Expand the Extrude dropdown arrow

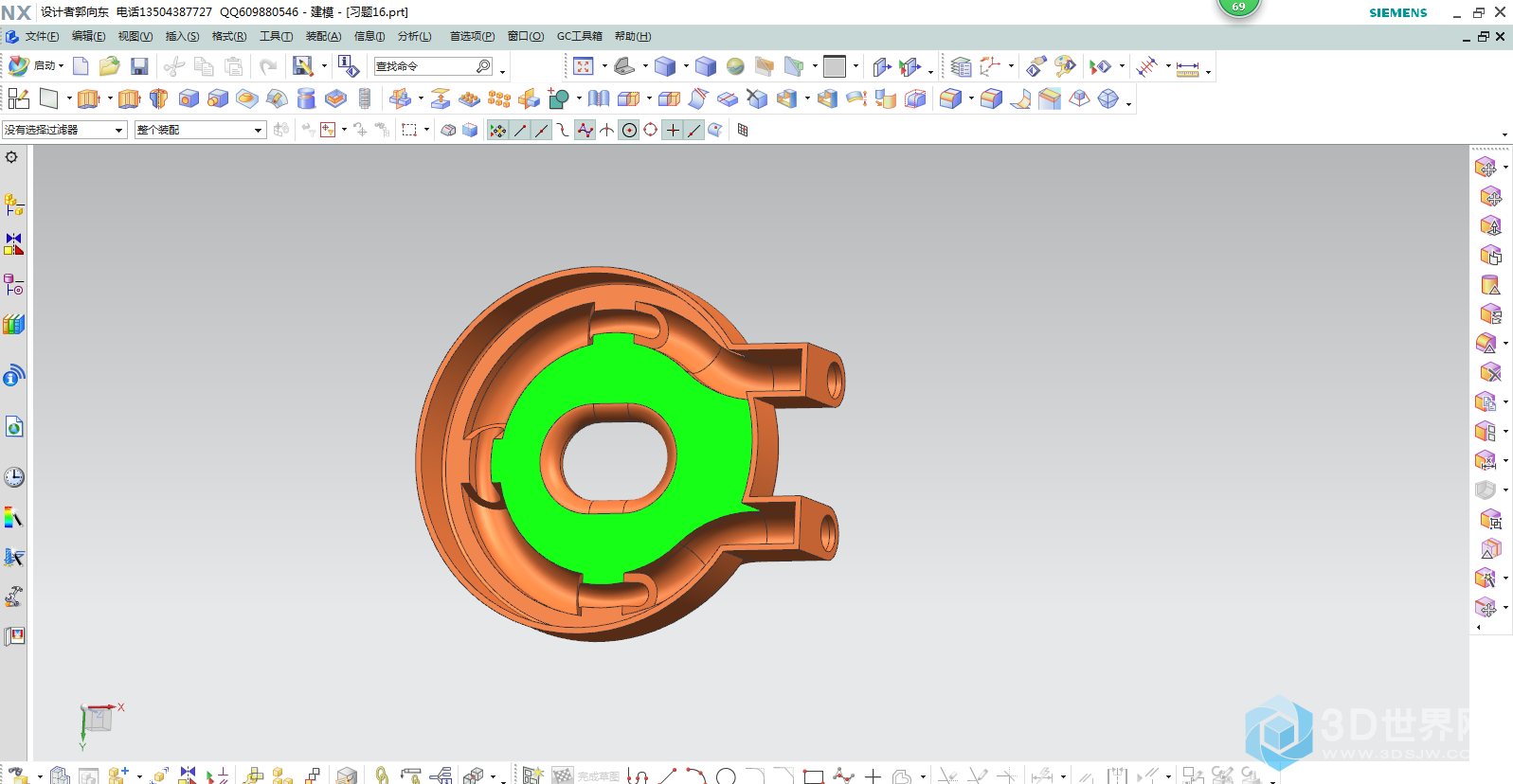click(110, 98)
